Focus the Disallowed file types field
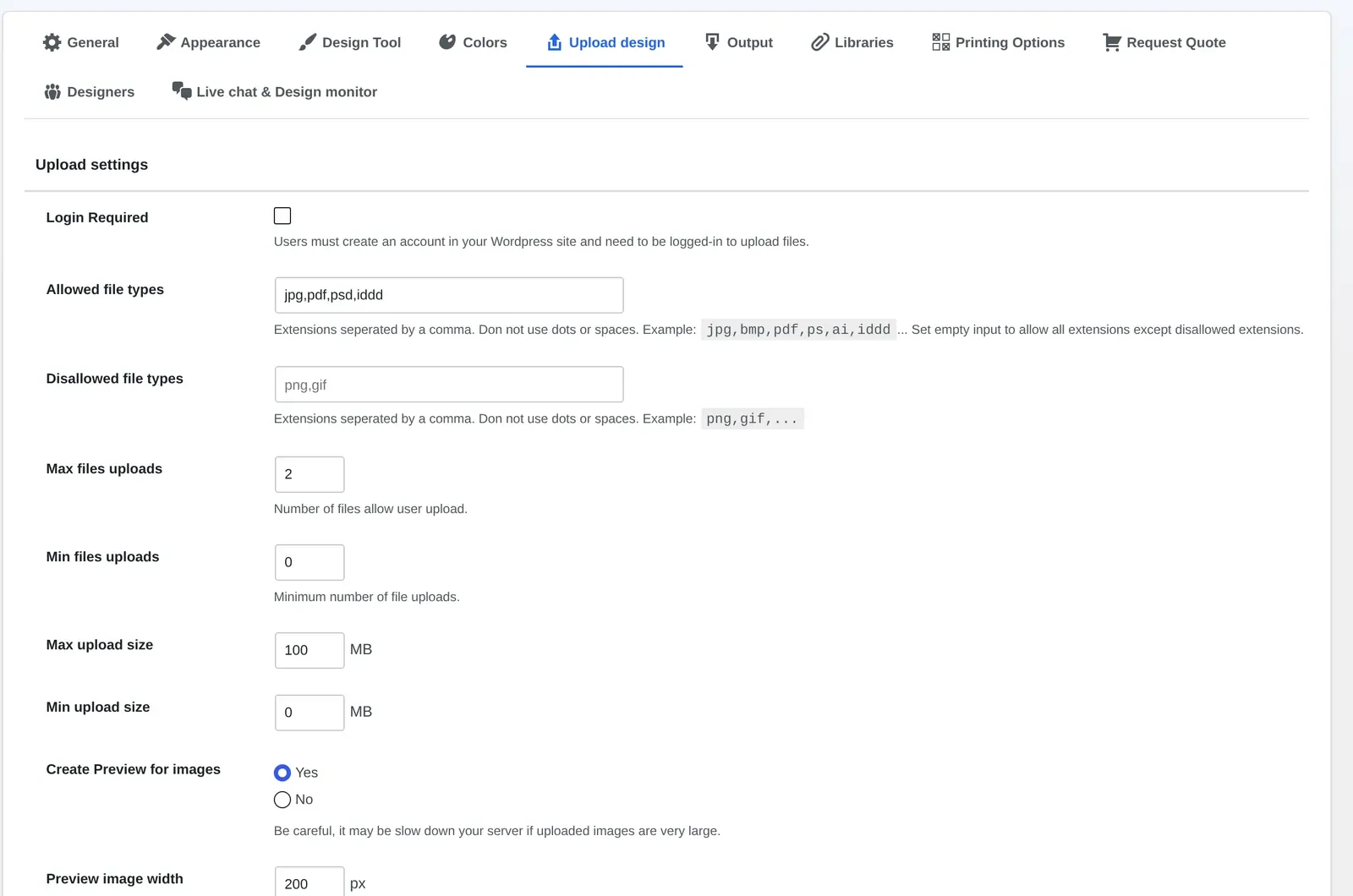The image size is (1353, 896). click(449, 385)
